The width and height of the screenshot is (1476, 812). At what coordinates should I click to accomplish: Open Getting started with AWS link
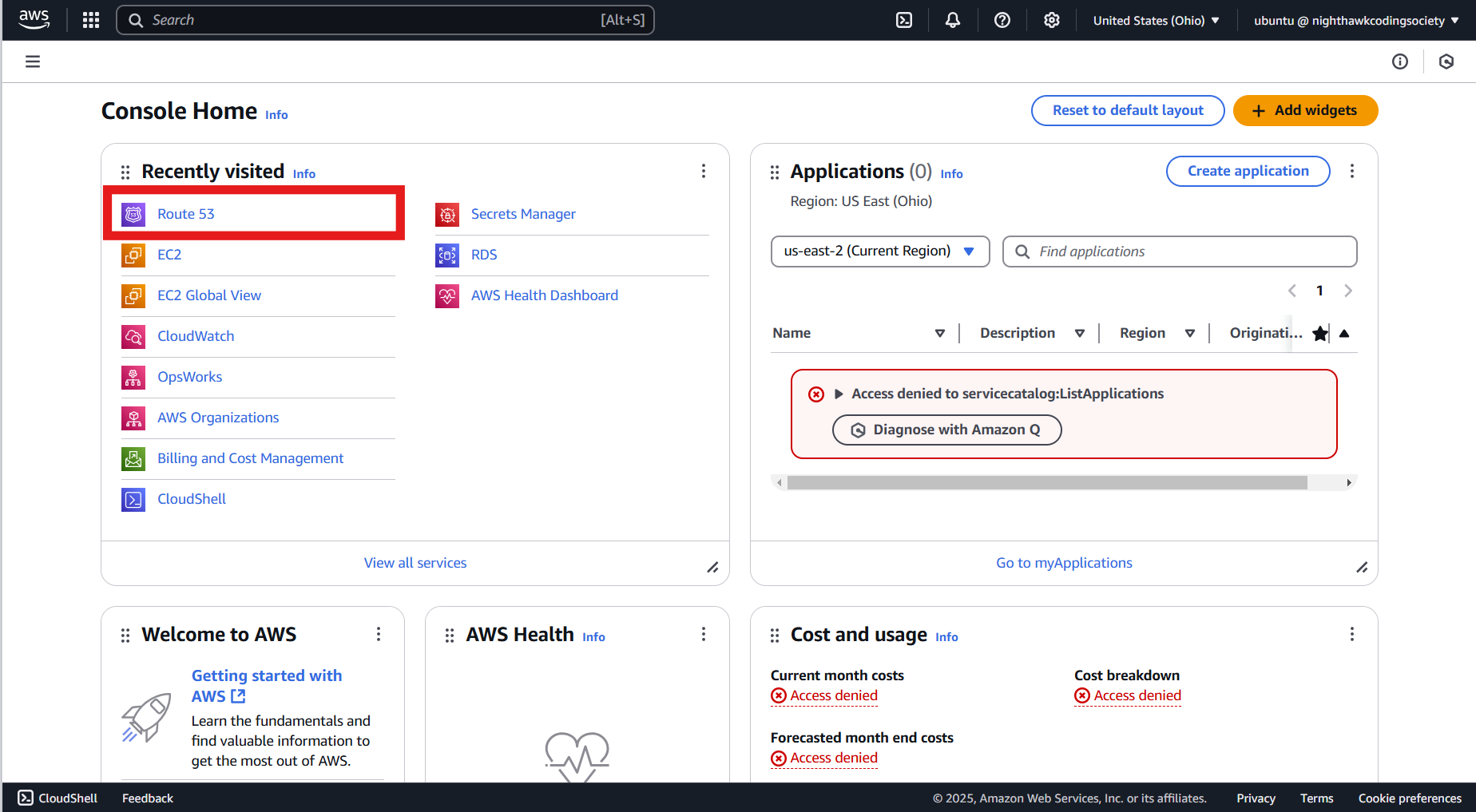(x=267, y=686)
